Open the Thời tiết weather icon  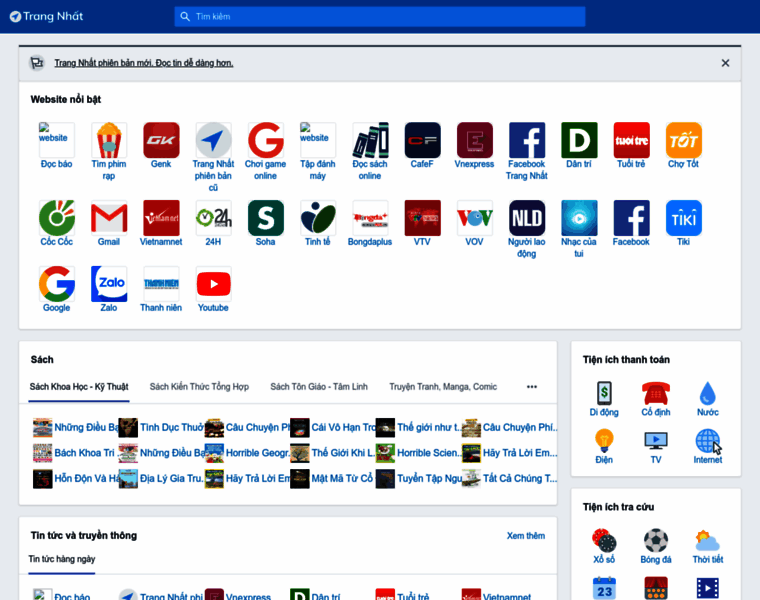708,540
